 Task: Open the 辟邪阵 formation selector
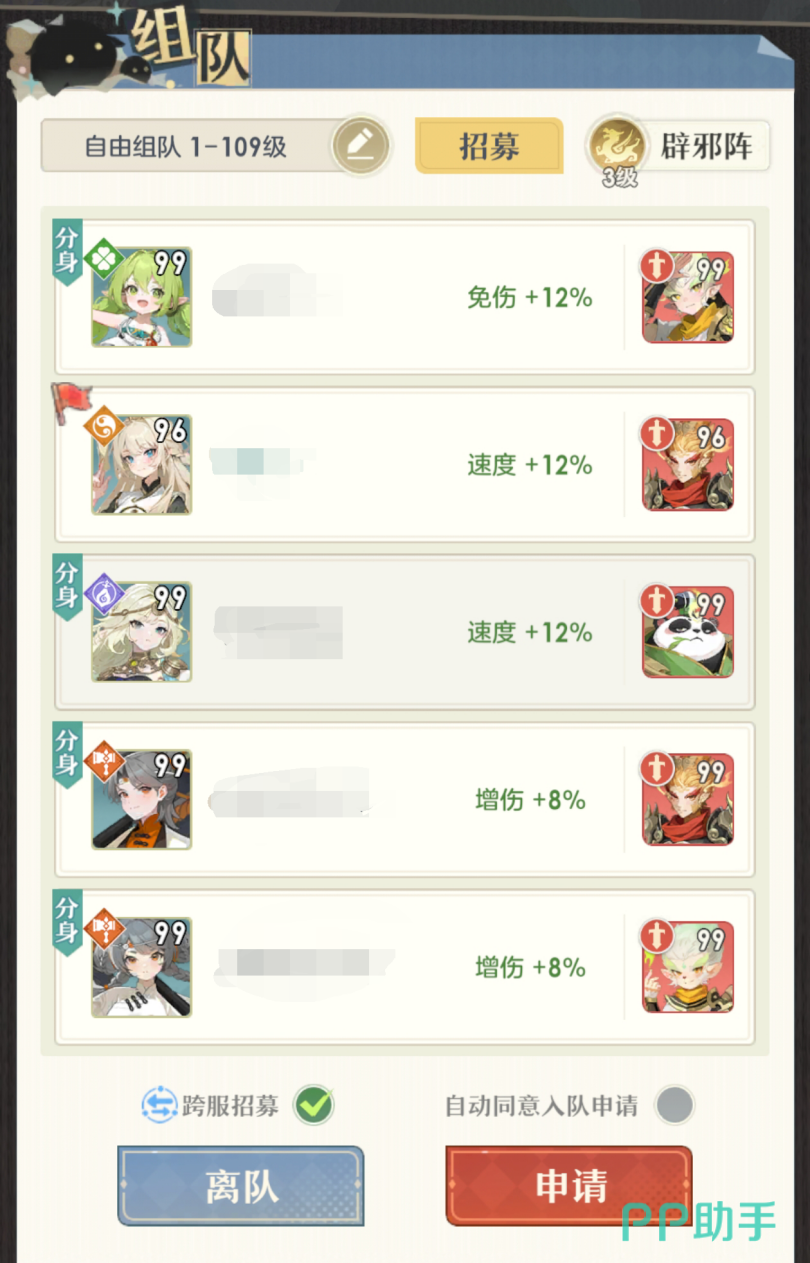pyautogui.click(x=679, y=148)
